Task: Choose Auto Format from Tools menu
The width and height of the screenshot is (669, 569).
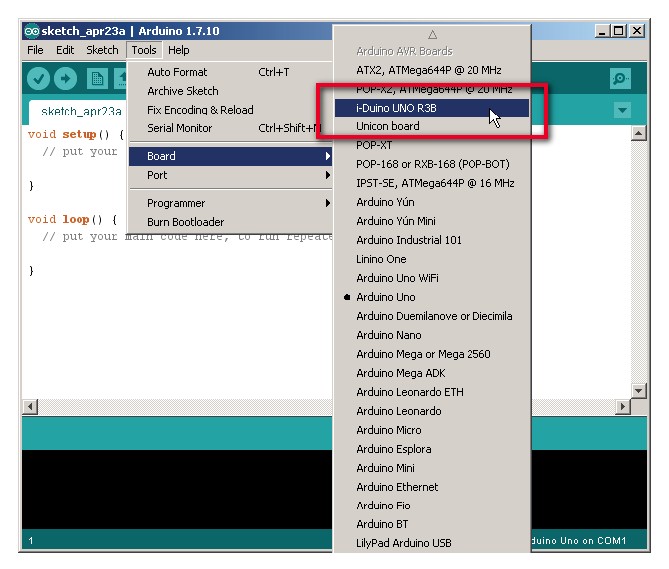Action: coord(230,72)
